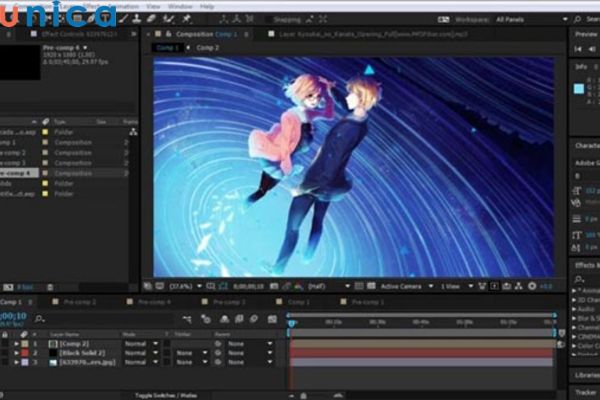This screenshot has height=400, width=600.
Task: Click the project flowchart view icon
Action: [x=133, y=131]
